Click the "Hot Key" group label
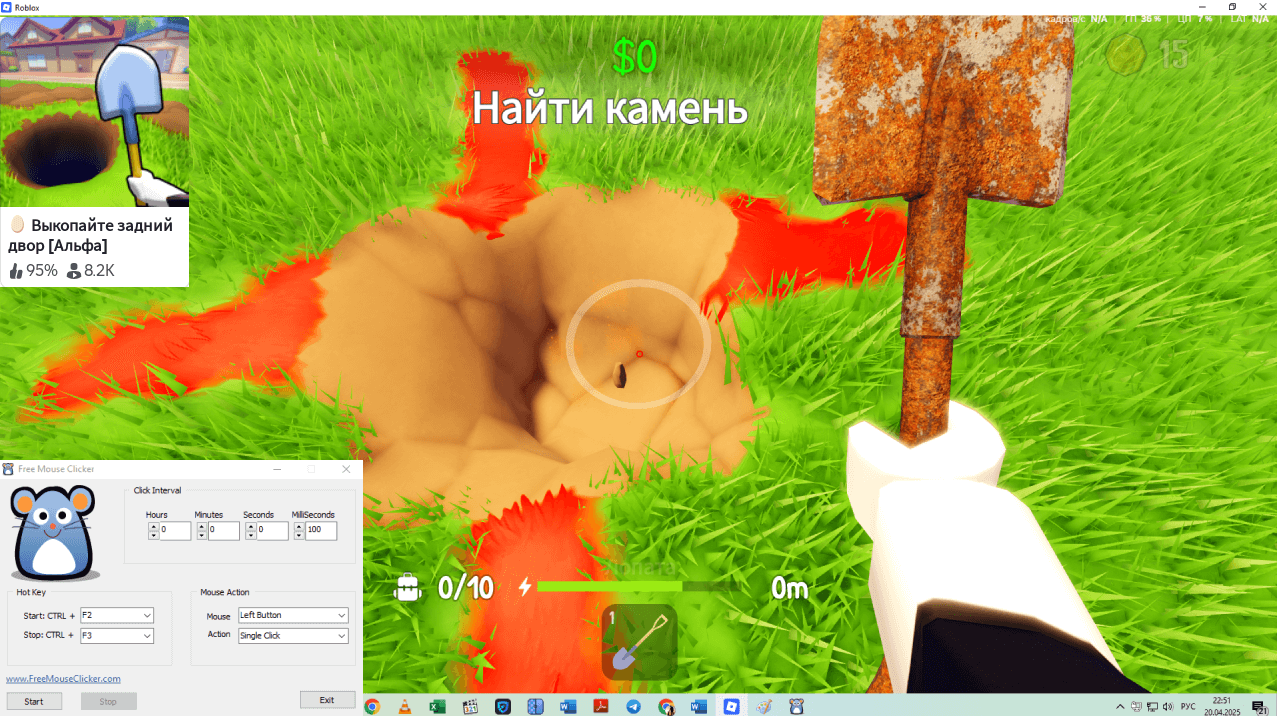The height and width of the screenshot is (716, 1277). pyautogui.click(x=30, y=592)
